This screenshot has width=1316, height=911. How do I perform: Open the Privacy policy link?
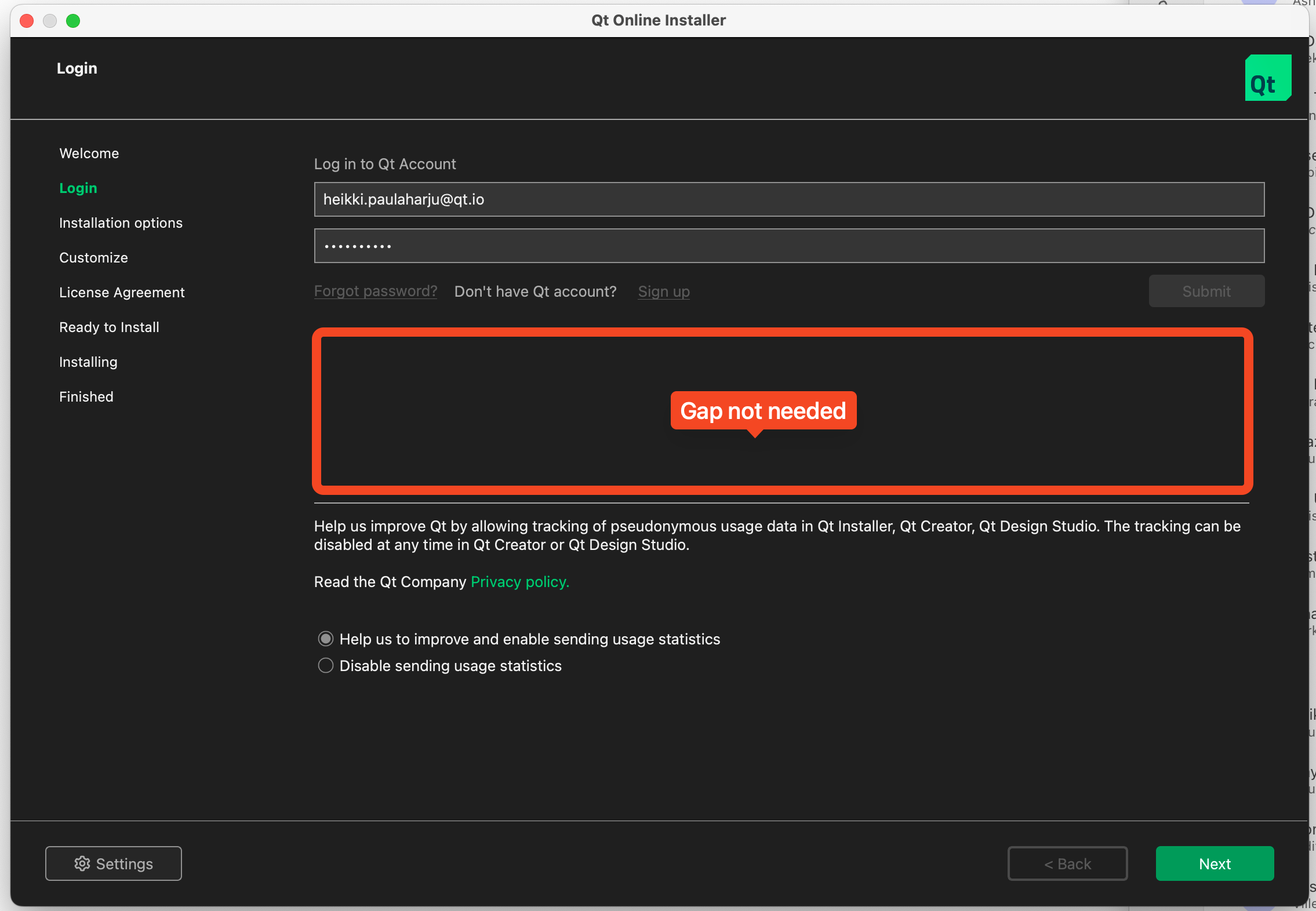coord(520,582)
